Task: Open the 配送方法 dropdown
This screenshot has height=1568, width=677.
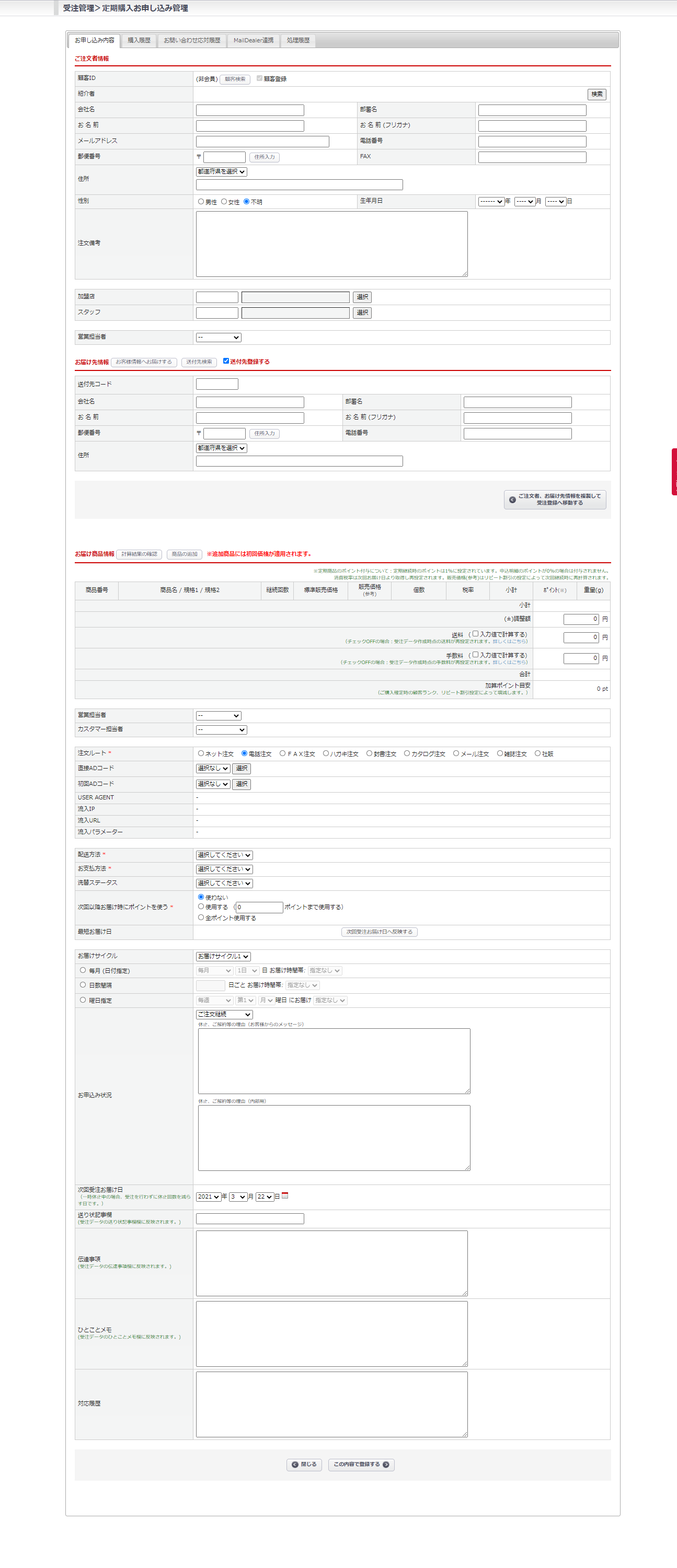Action: tap(224, 855)
